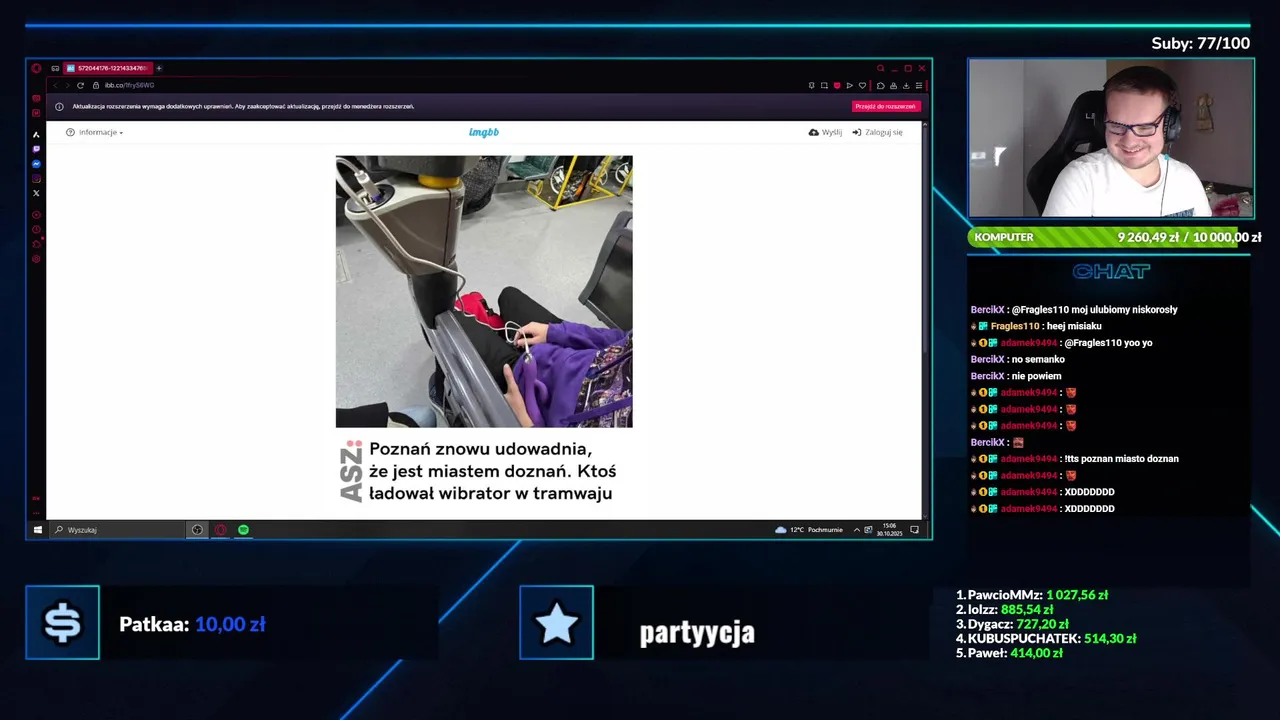Open the extensions cube toolbar icon

tap(880, 85)
